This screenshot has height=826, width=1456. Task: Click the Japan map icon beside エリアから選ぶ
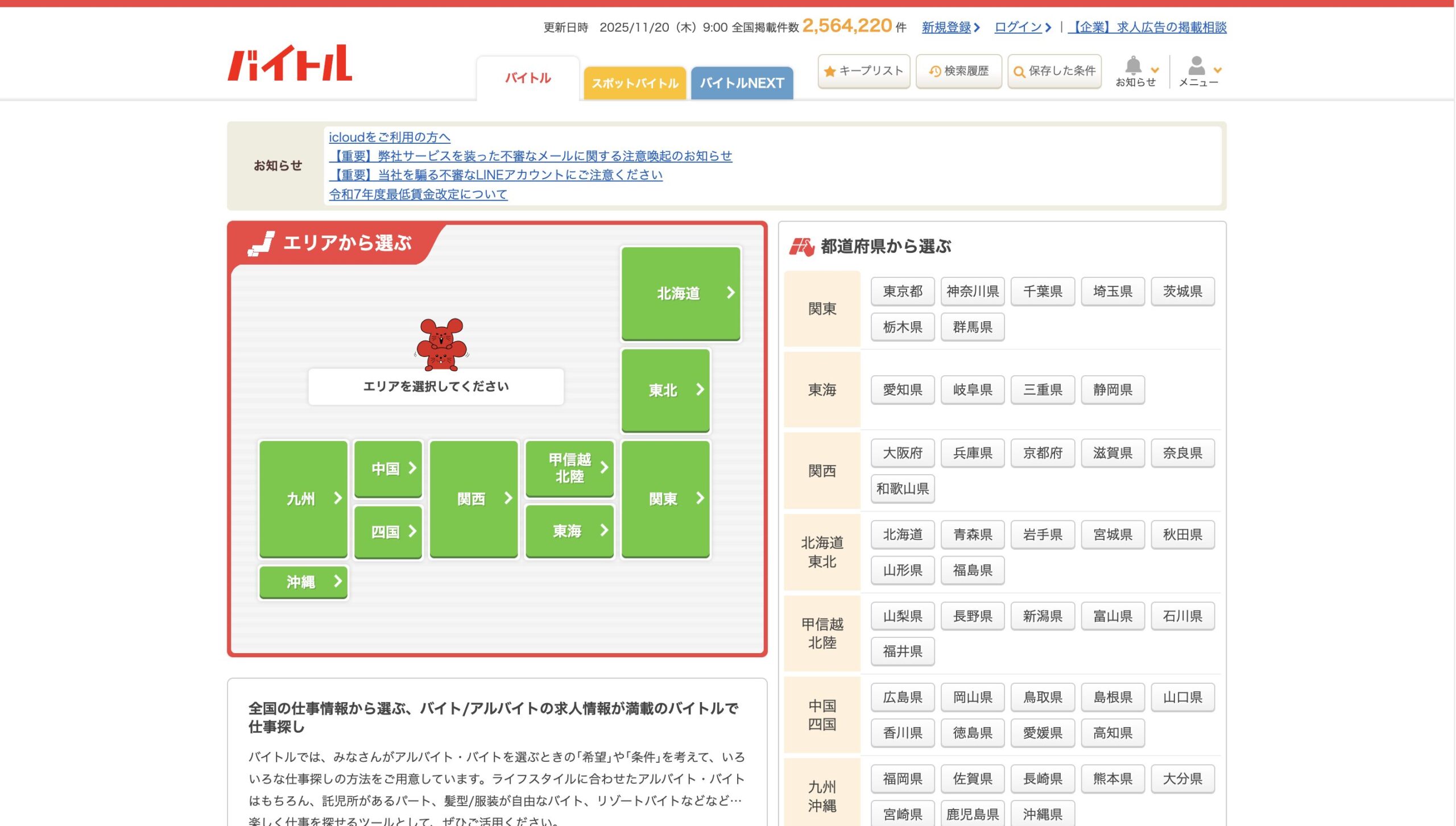pos(261,244)
